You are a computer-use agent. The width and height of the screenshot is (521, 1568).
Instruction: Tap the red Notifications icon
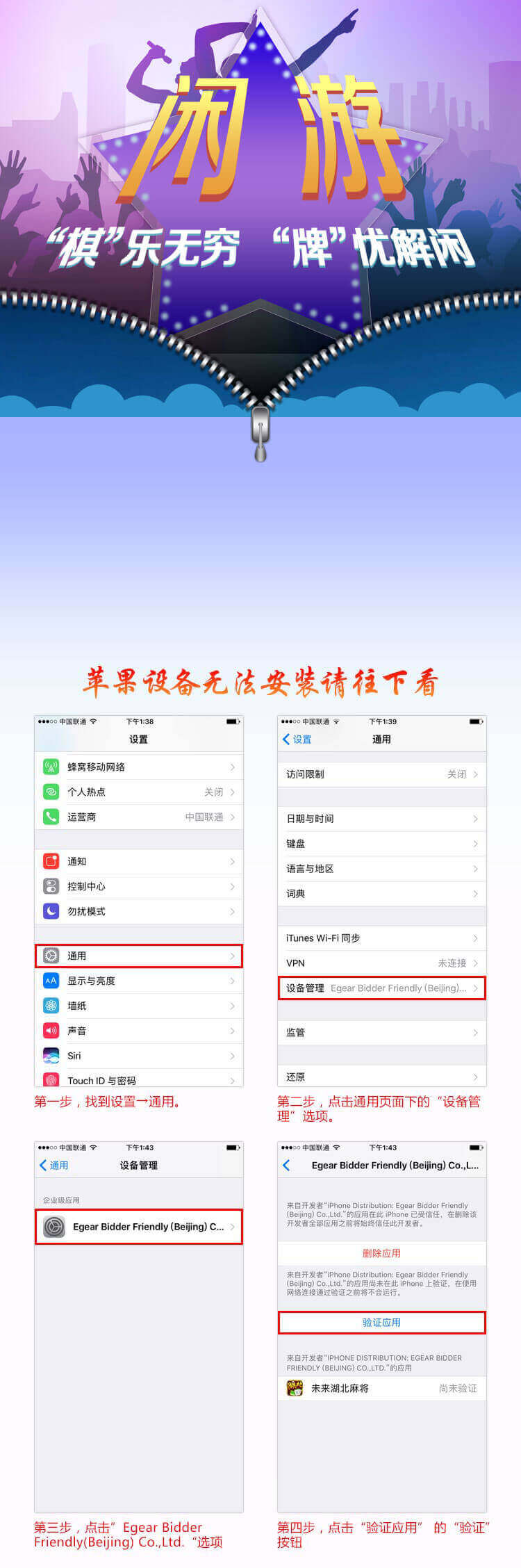[x=51, y=861]
